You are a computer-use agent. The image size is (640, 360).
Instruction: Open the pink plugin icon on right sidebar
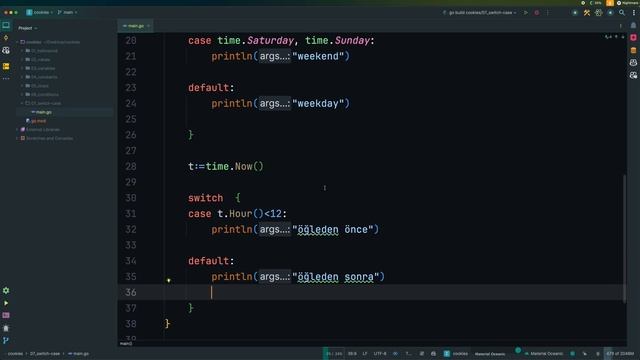coord(633,38)
